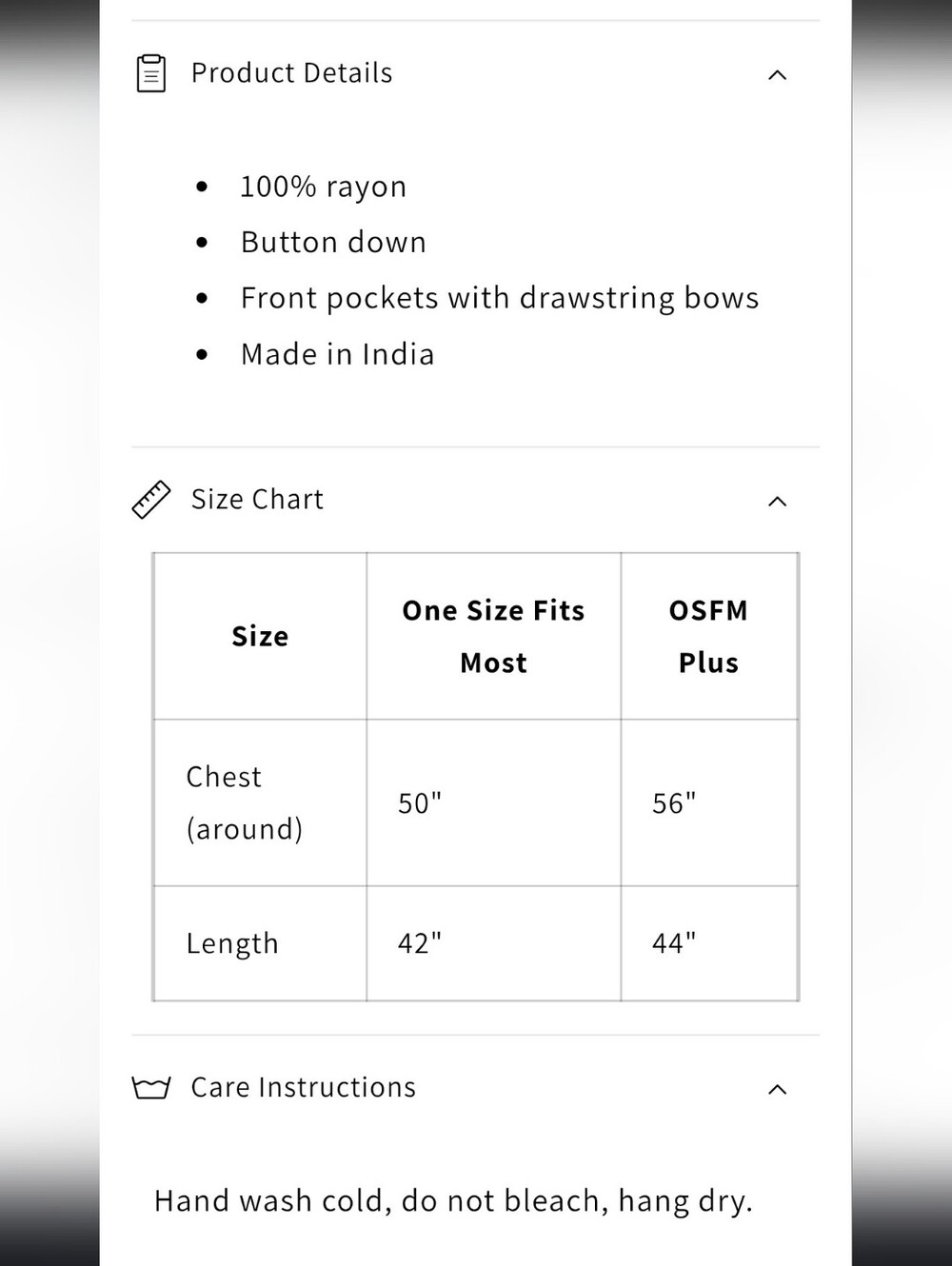Collapse the Care Instructions section chevron
Screen dimensions: 952x1266
[777, 1089]
